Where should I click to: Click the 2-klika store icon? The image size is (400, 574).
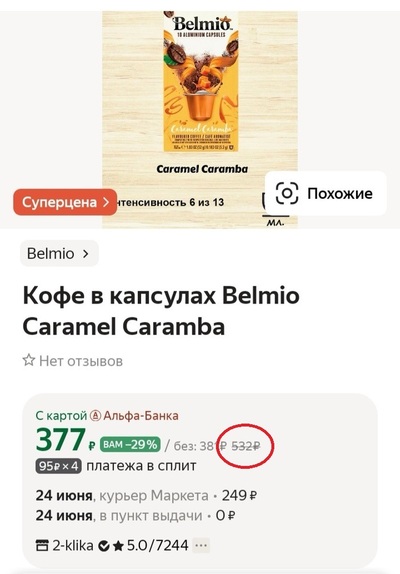tap(42, 545)
